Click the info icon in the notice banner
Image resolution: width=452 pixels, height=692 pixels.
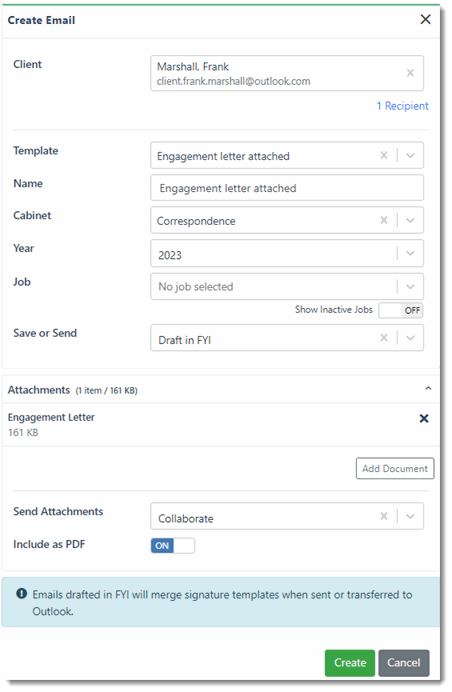tap(22, 594)
